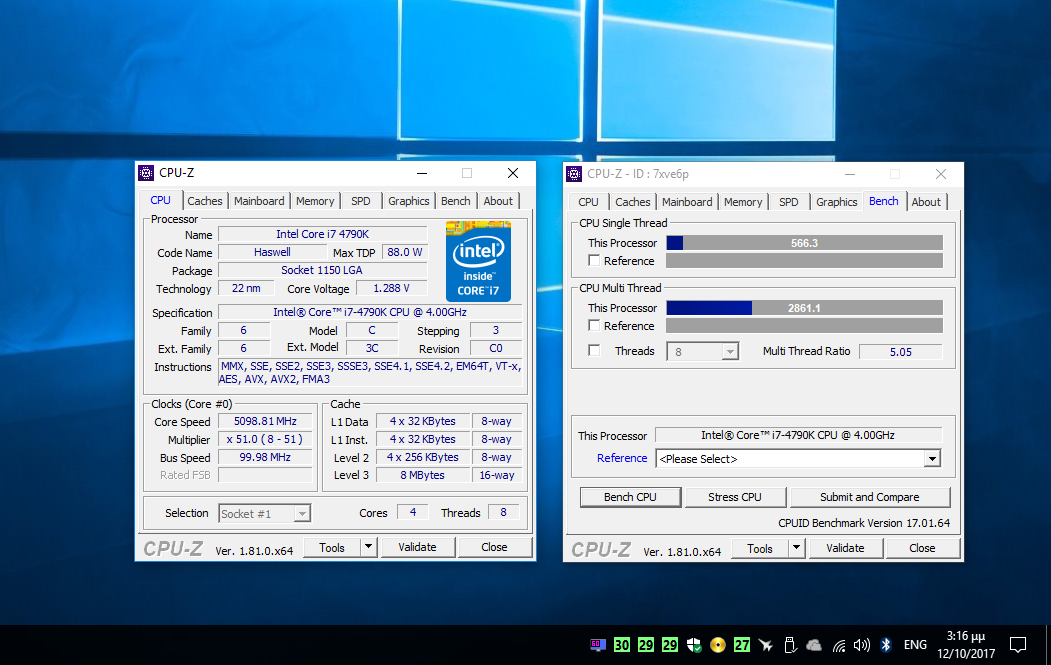This screenshot has height=665, width=1051.
Task: Click the Core Voltage value 1.288 V
Action: point(391,288)
